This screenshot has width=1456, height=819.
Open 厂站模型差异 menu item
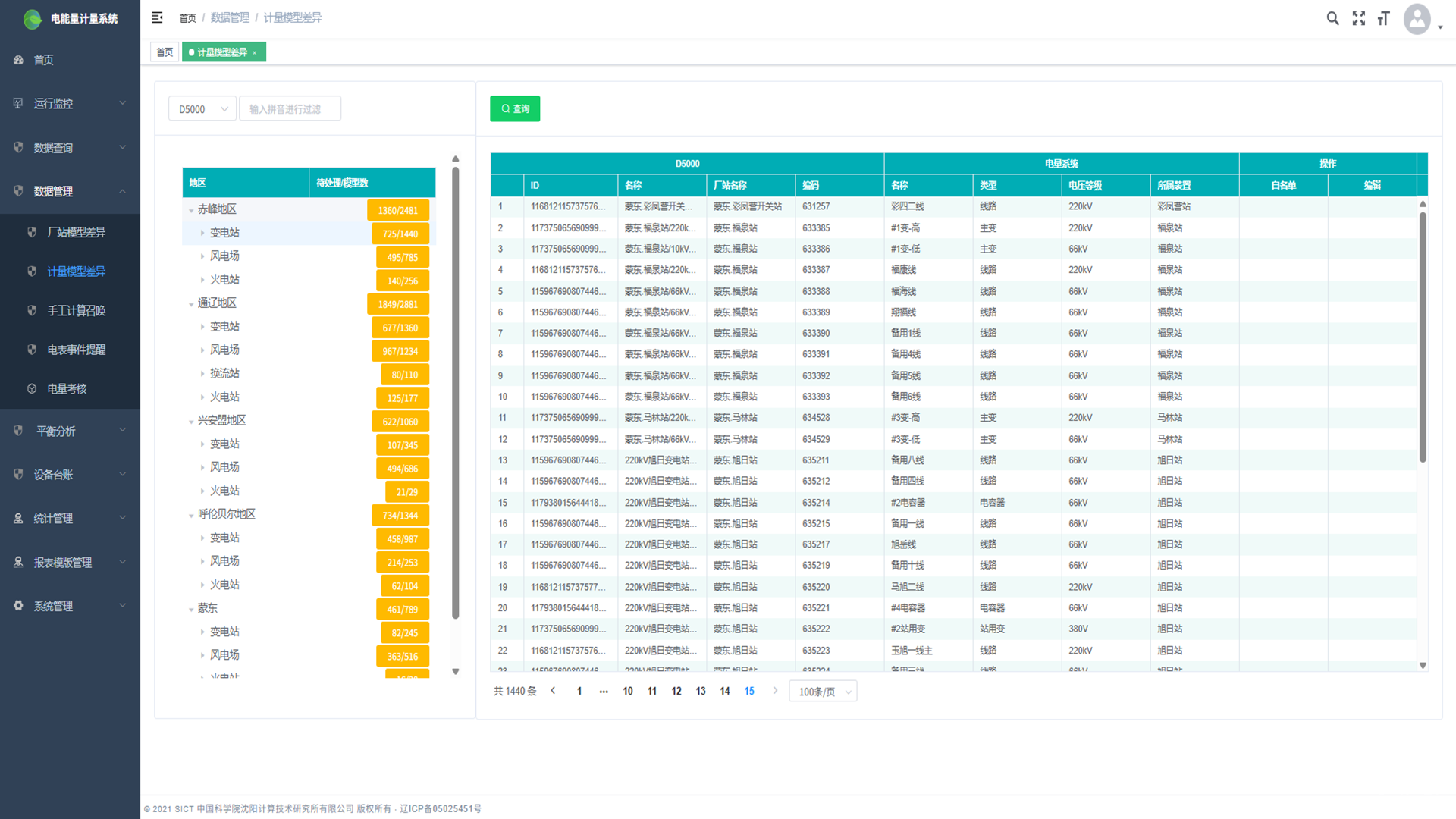[76, 232]
